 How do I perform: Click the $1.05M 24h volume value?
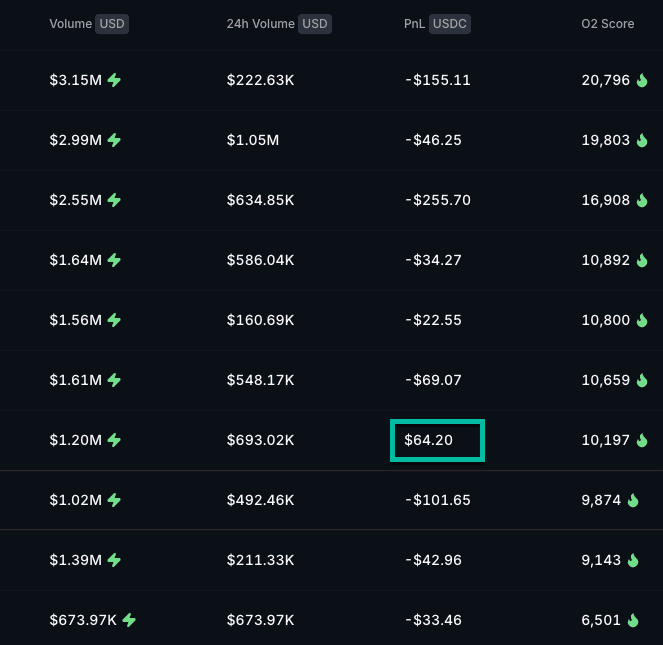[x=252, y=140]
